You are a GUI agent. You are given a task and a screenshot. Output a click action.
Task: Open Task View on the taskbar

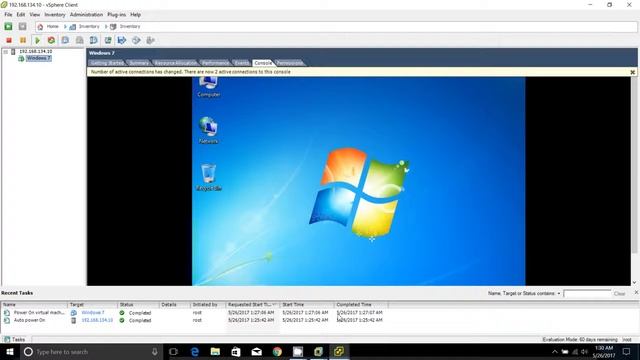[173, 351]
